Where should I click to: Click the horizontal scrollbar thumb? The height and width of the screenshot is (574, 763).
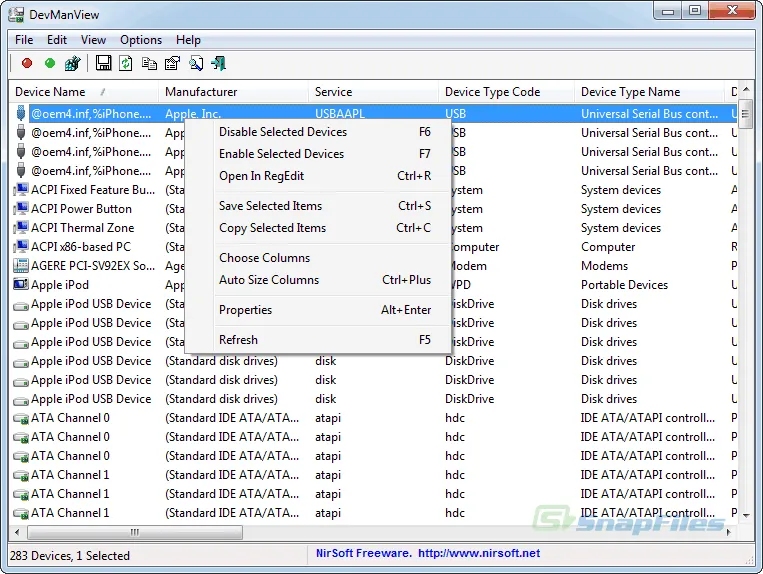click(135, 532)
